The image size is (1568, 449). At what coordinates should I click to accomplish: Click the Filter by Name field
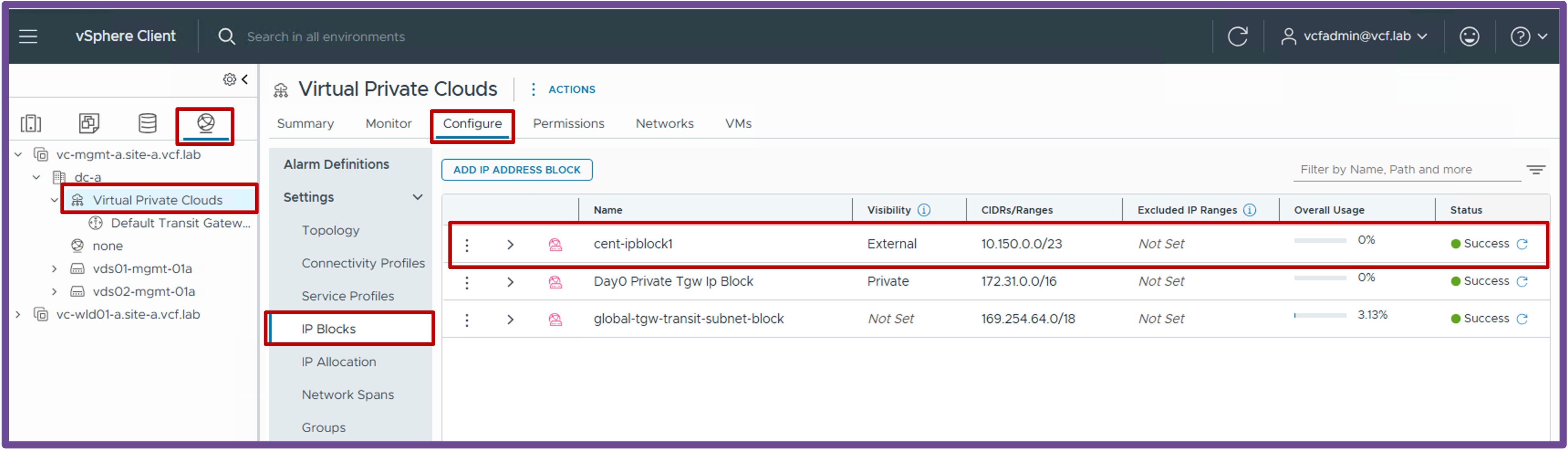coord(1406,170)
